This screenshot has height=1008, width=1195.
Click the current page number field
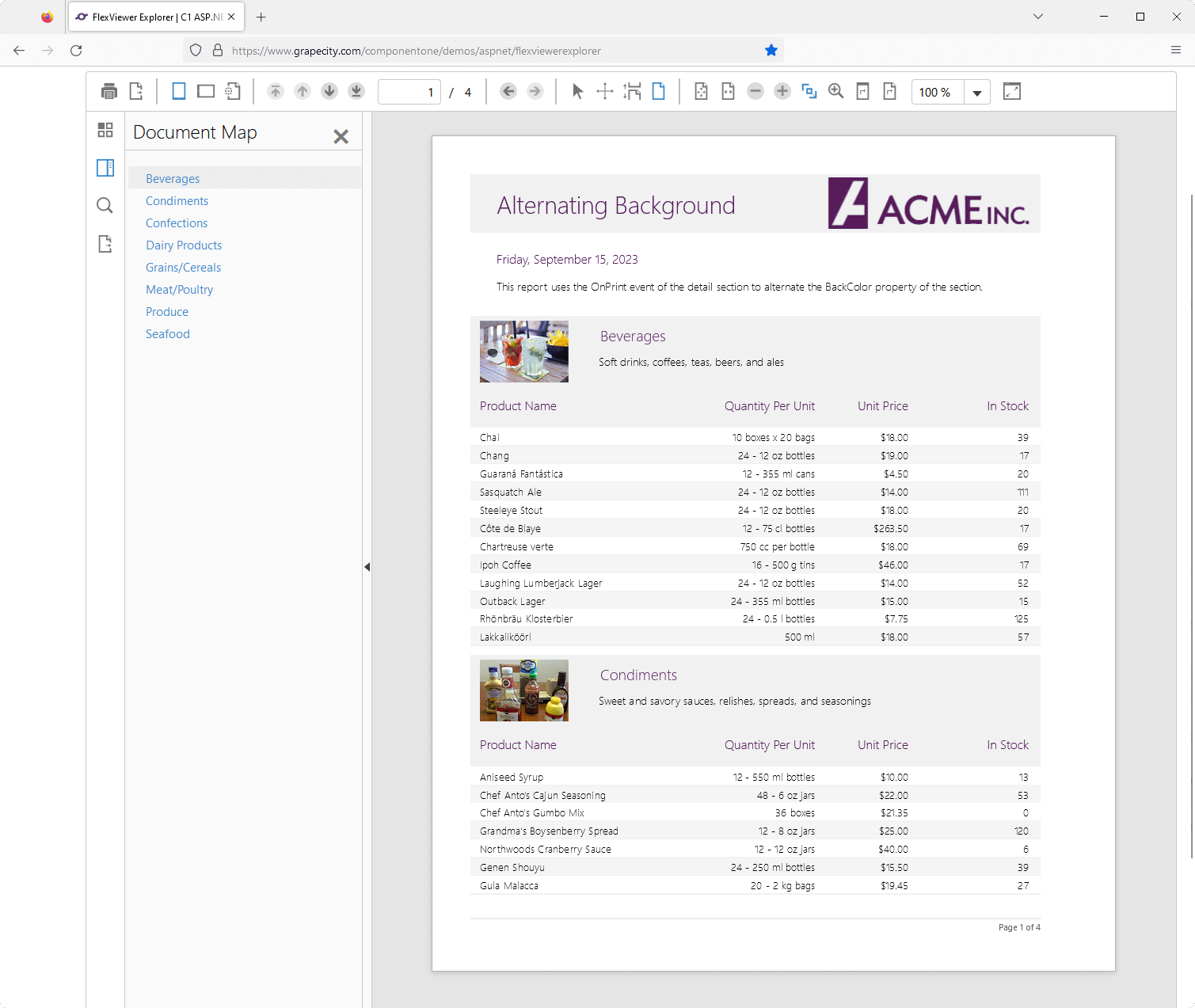pos(409,93)
